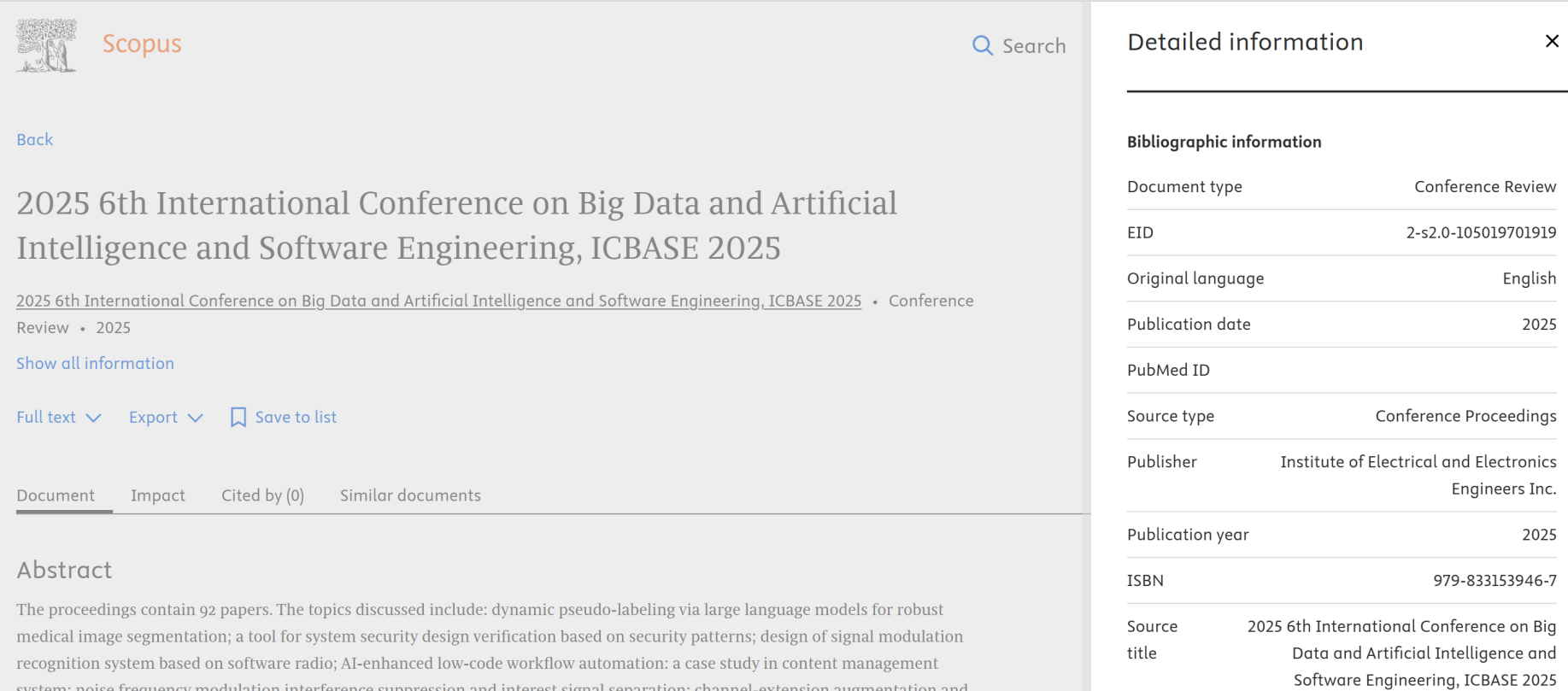Close the Detailed information panel

point(1552,41)
